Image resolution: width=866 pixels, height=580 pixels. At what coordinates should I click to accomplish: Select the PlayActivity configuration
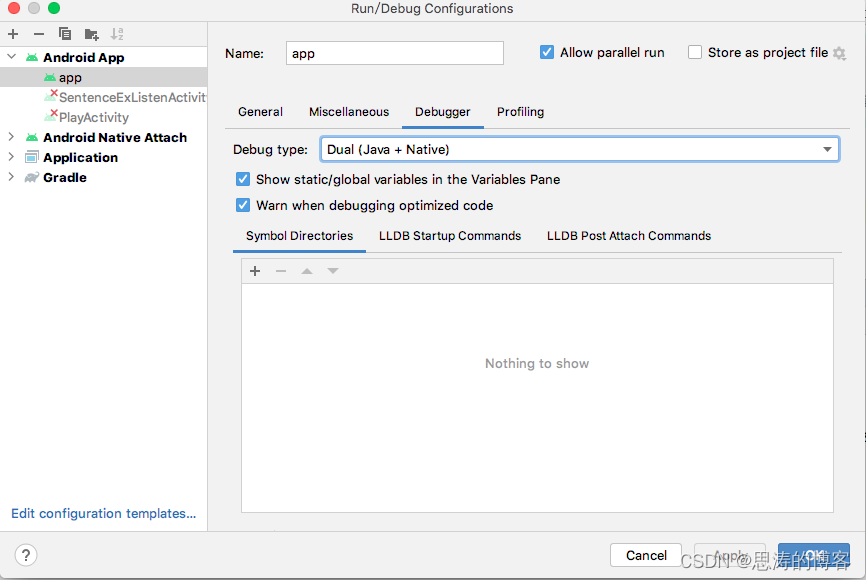tap(104, 117)
